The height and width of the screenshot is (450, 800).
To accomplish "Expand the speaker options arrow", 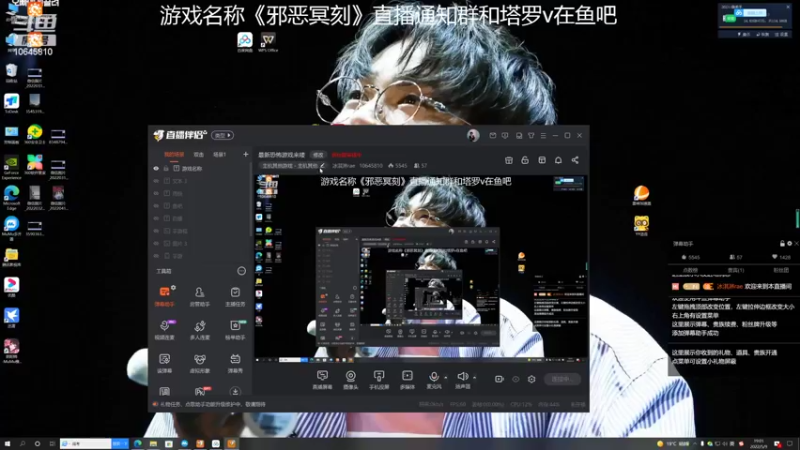I will [474, 378].
